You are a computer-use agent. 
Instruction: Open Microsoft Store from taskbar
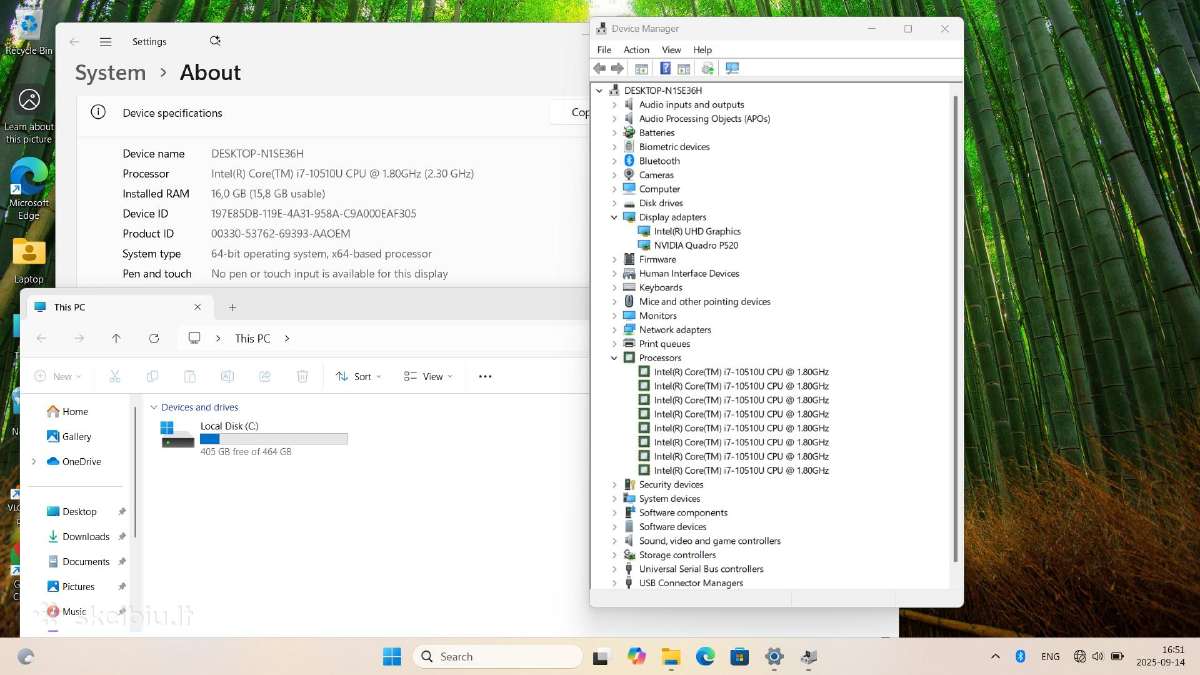pos(739,656)
